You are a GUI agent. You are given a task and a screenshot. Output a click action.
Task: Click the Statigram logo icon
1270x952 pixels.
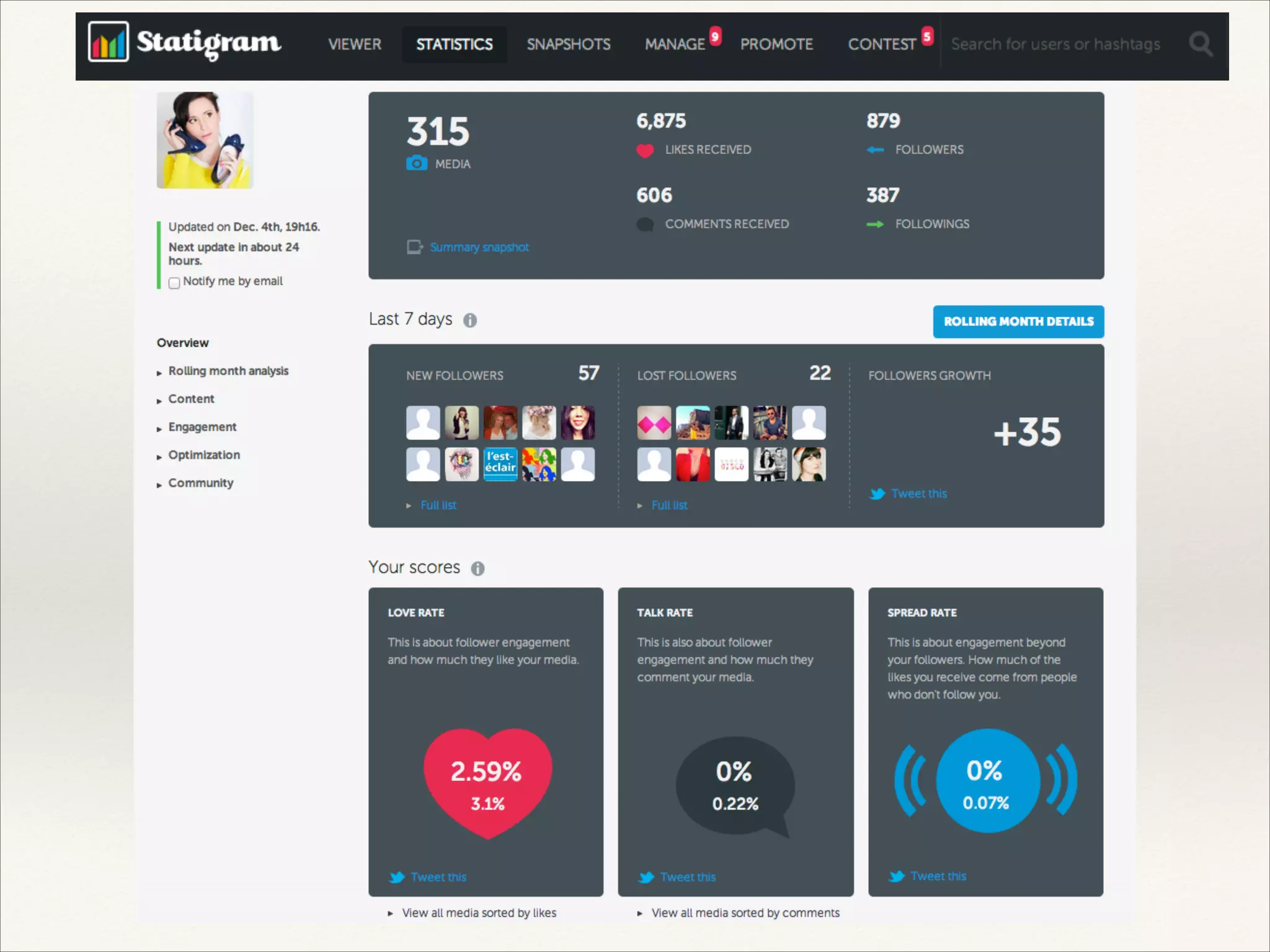pyautogui.click(x=109, y=42)
